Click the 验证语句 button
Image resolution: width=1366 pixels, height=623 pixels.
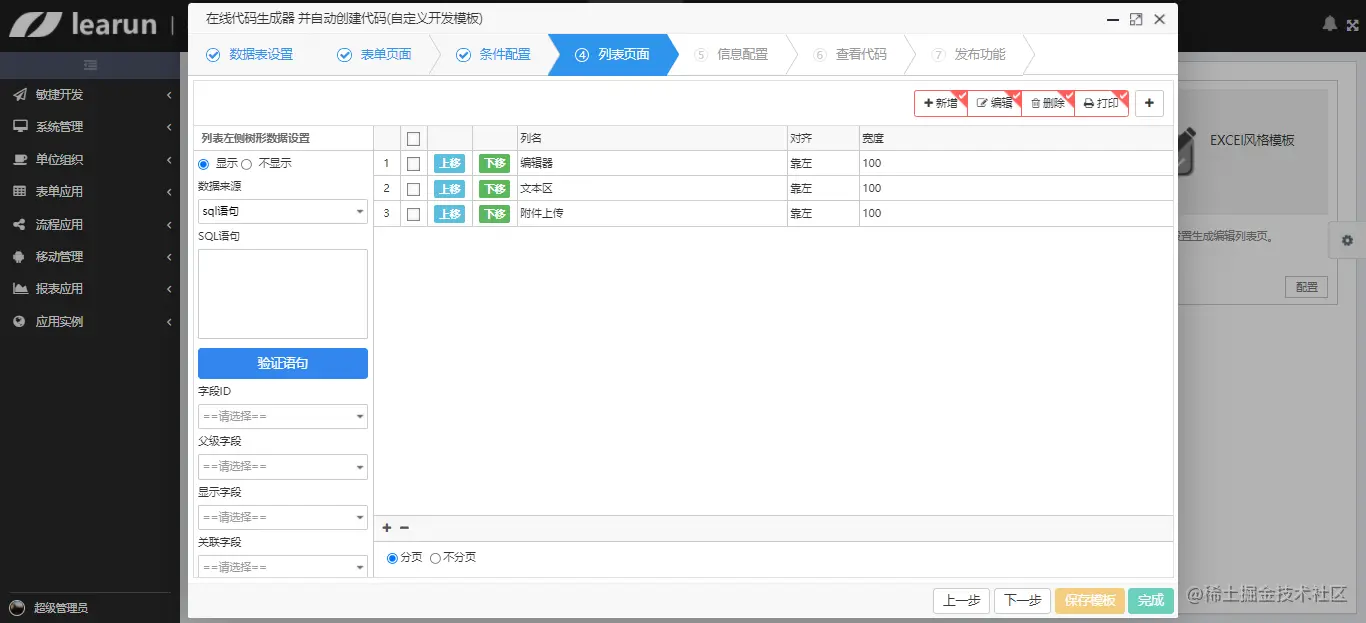pos(282,363)
